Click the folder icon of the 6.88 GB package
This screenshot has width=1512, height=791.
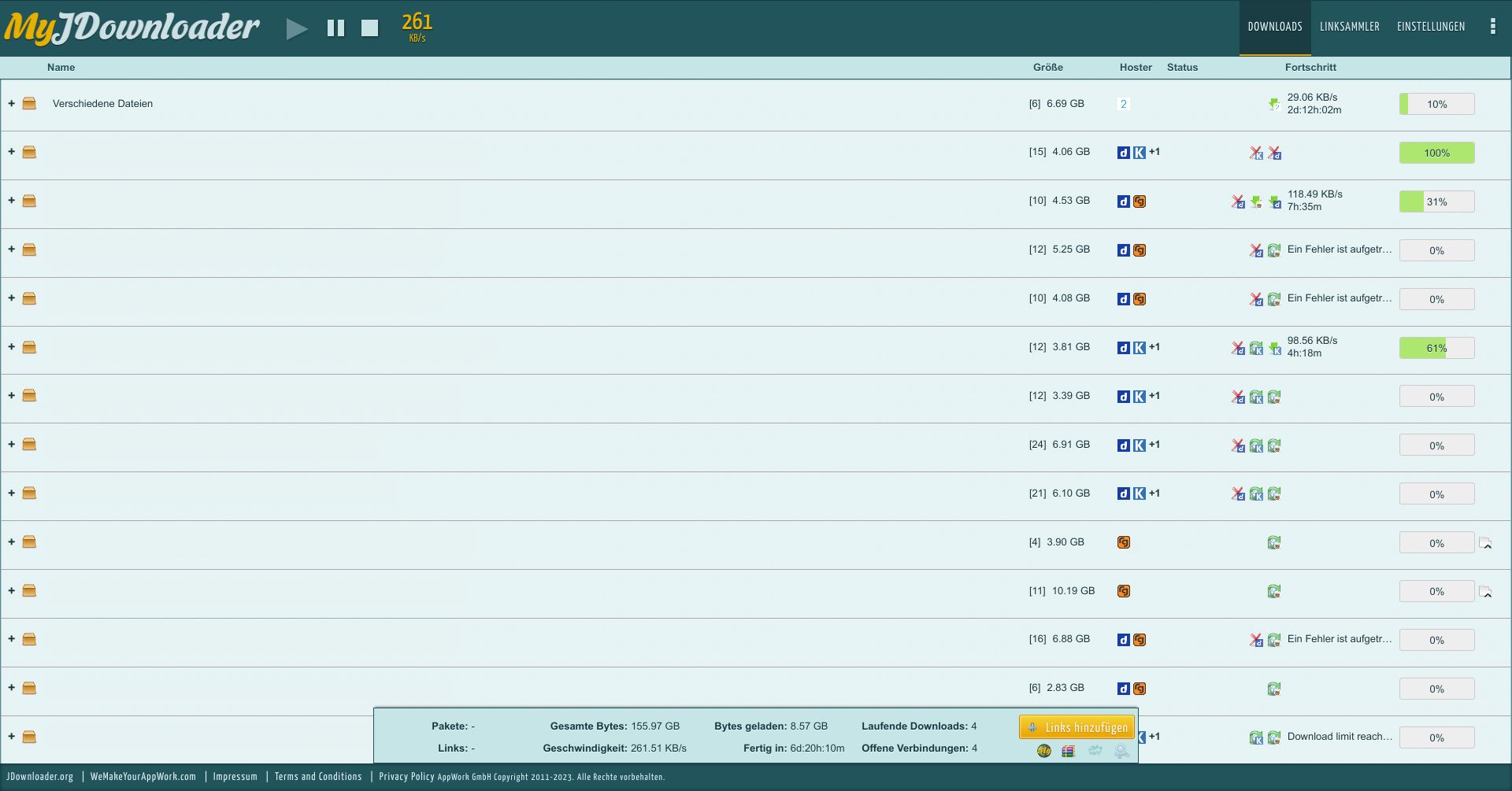29,639
